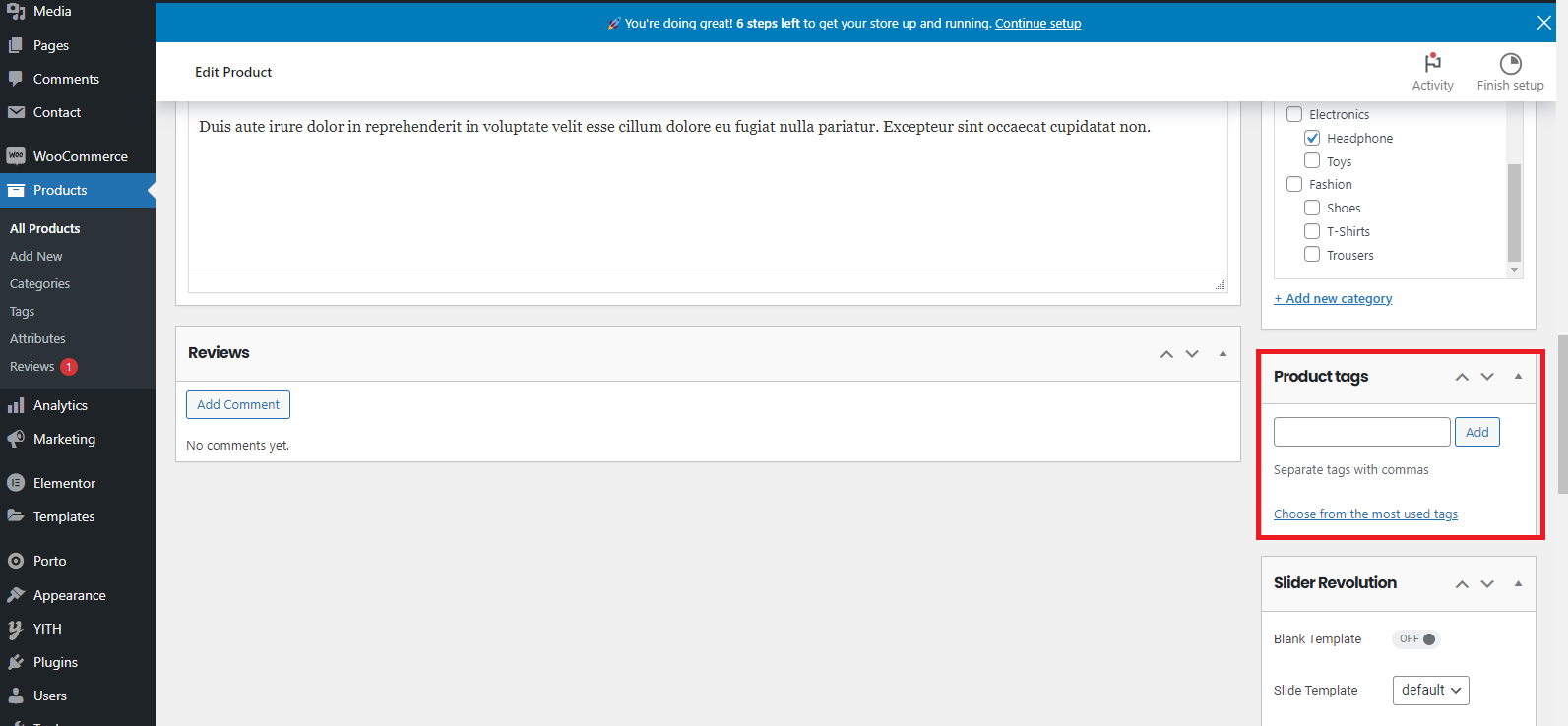Image resolution: width=1568 pixels, height=726 pixels.
Task: Focus the product tags text field
Action: (1362, 432)
